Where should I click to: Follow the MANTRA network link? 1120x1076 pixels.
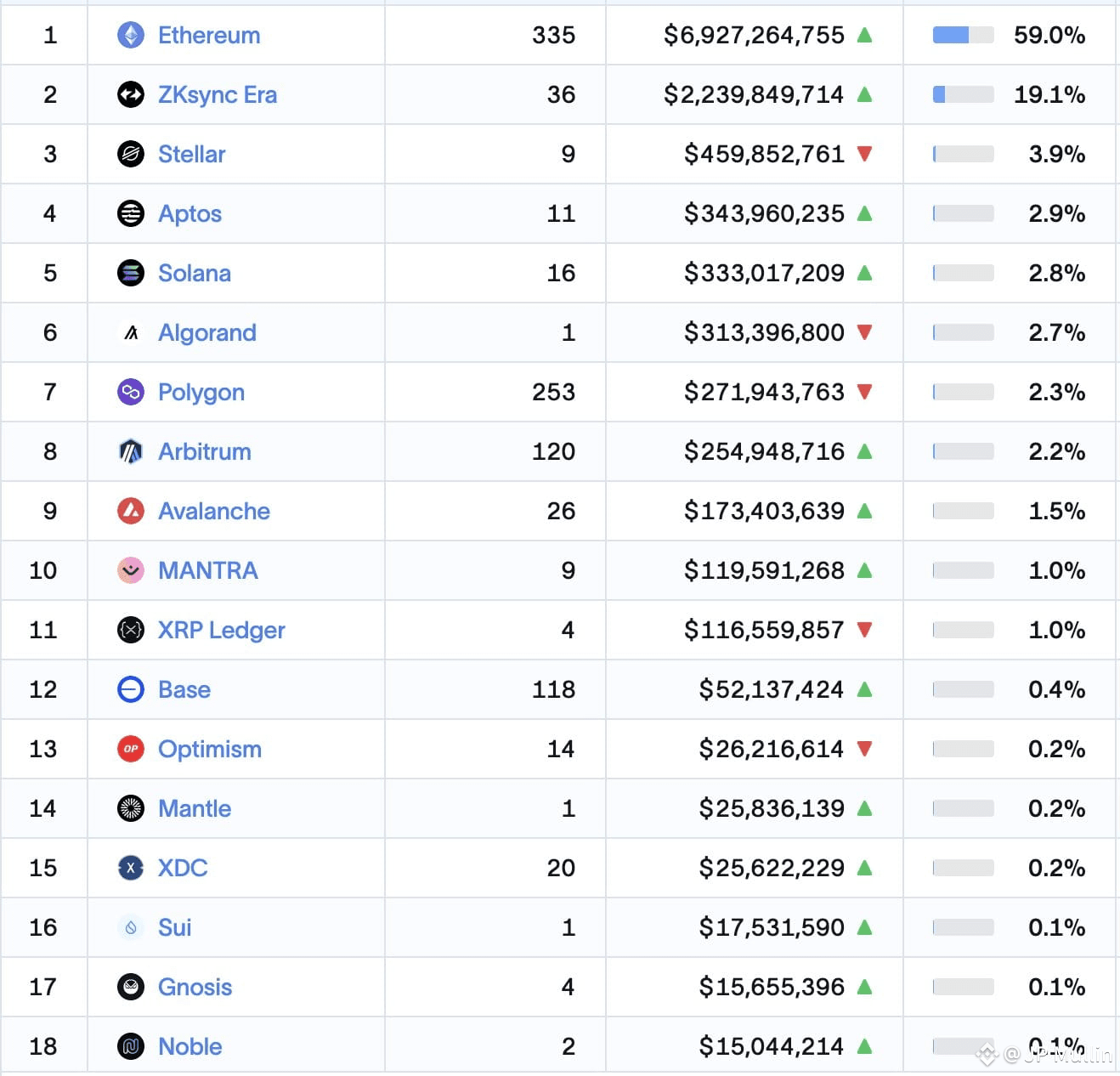pos(208,570)
